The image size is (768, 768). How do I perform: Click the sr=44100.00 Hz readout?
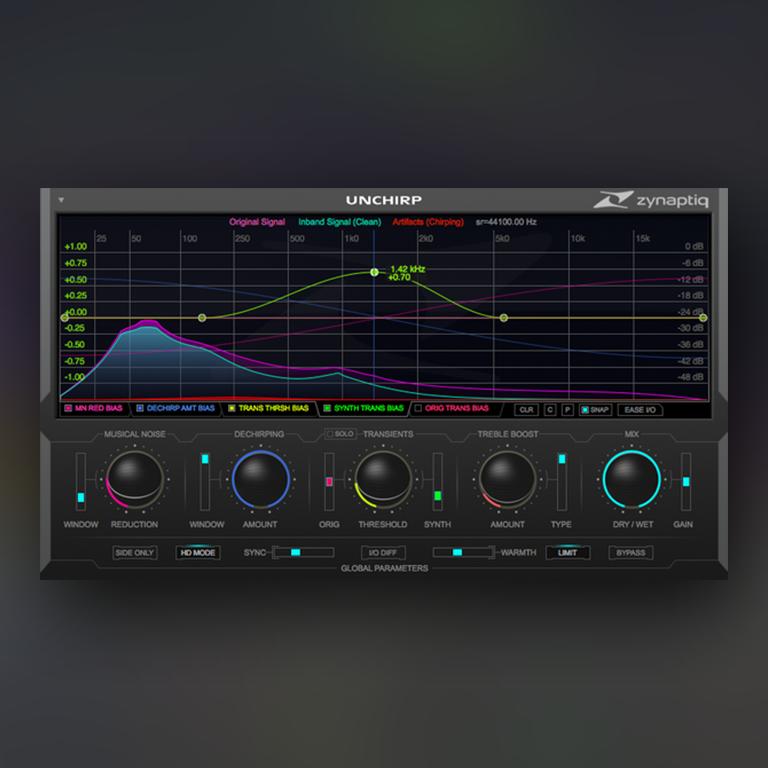(x=506, y=222)
